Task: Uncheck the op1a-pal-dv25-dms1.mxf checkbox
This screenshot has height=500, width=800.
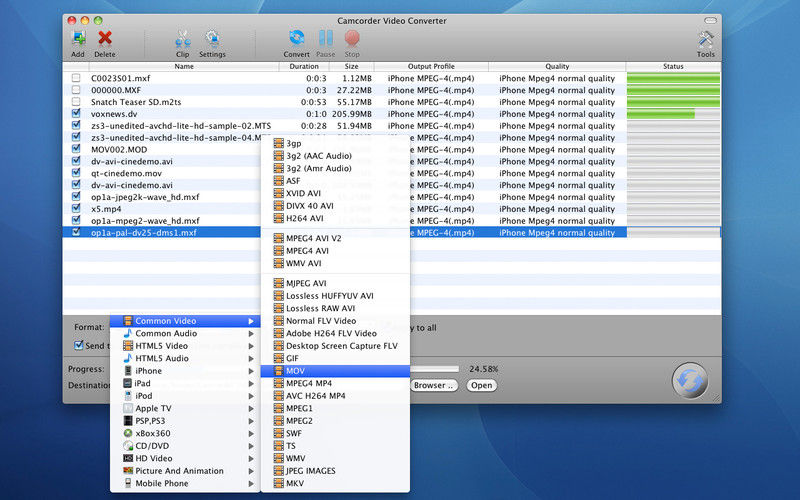Action: [76, 232]
